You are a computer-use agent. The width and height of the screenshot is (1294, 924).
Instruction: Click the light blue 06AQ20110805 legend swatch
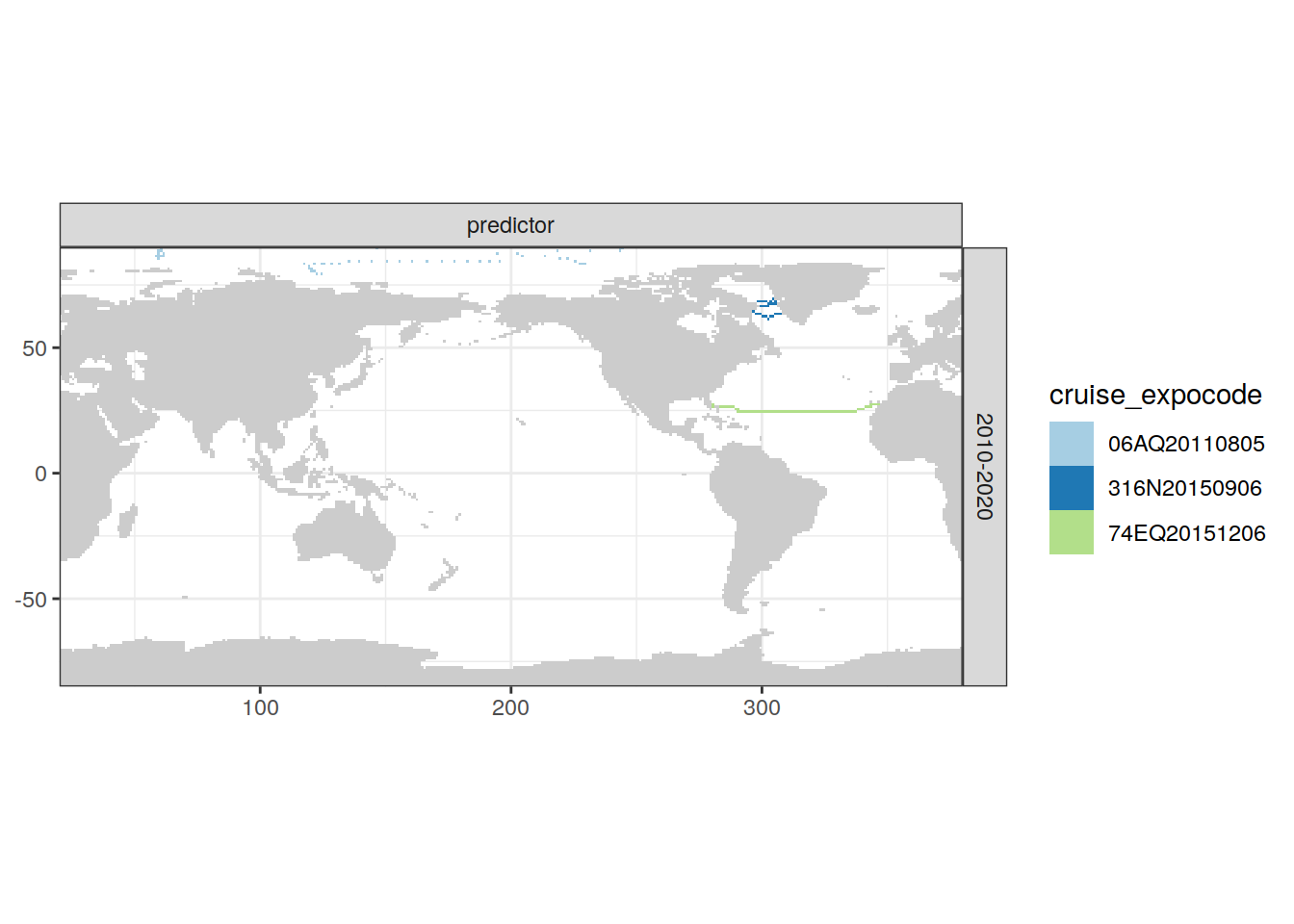pos(1071,444)
